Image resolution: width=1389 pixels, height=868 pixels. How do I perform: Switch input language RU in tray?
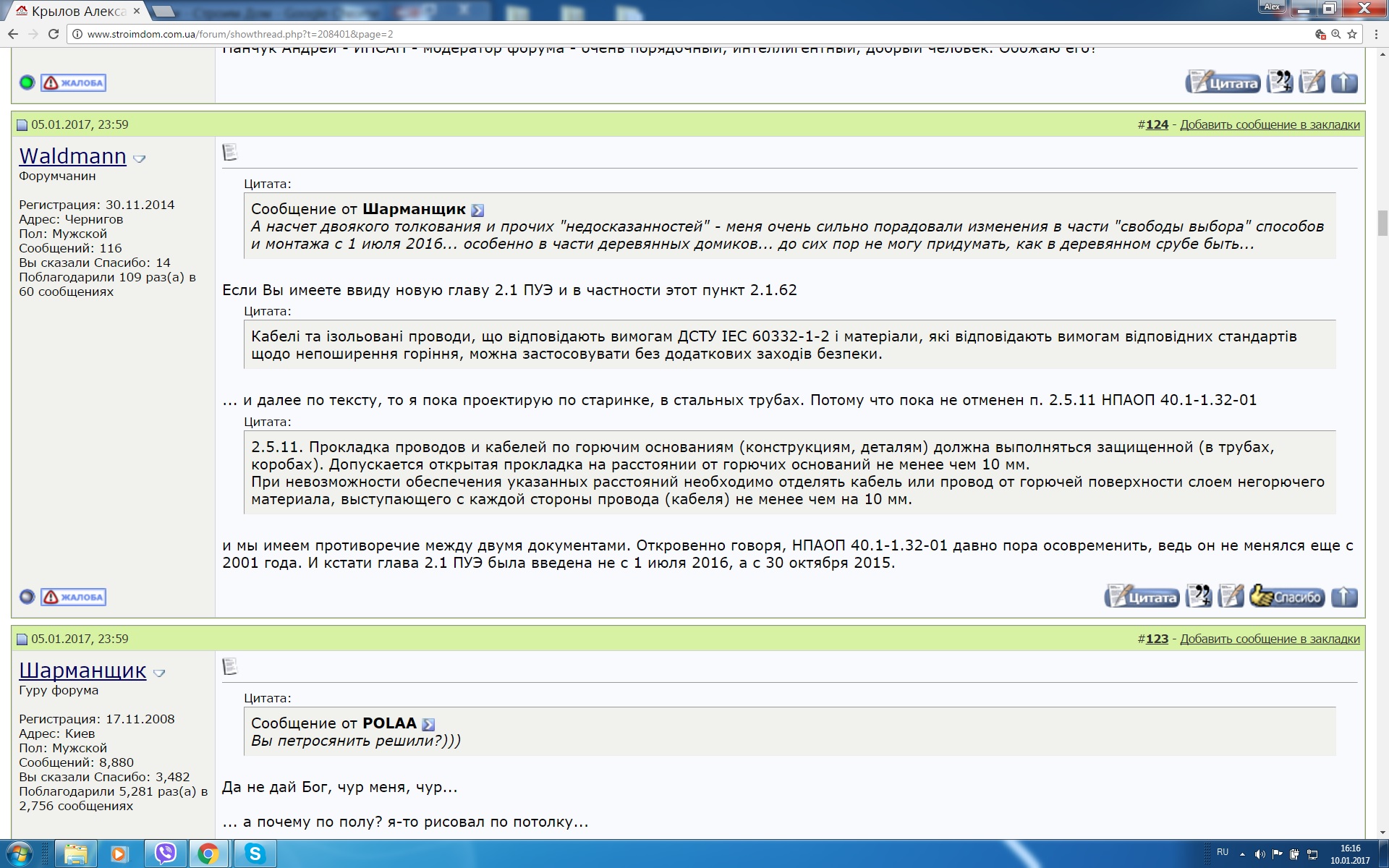coord(1223,852)
